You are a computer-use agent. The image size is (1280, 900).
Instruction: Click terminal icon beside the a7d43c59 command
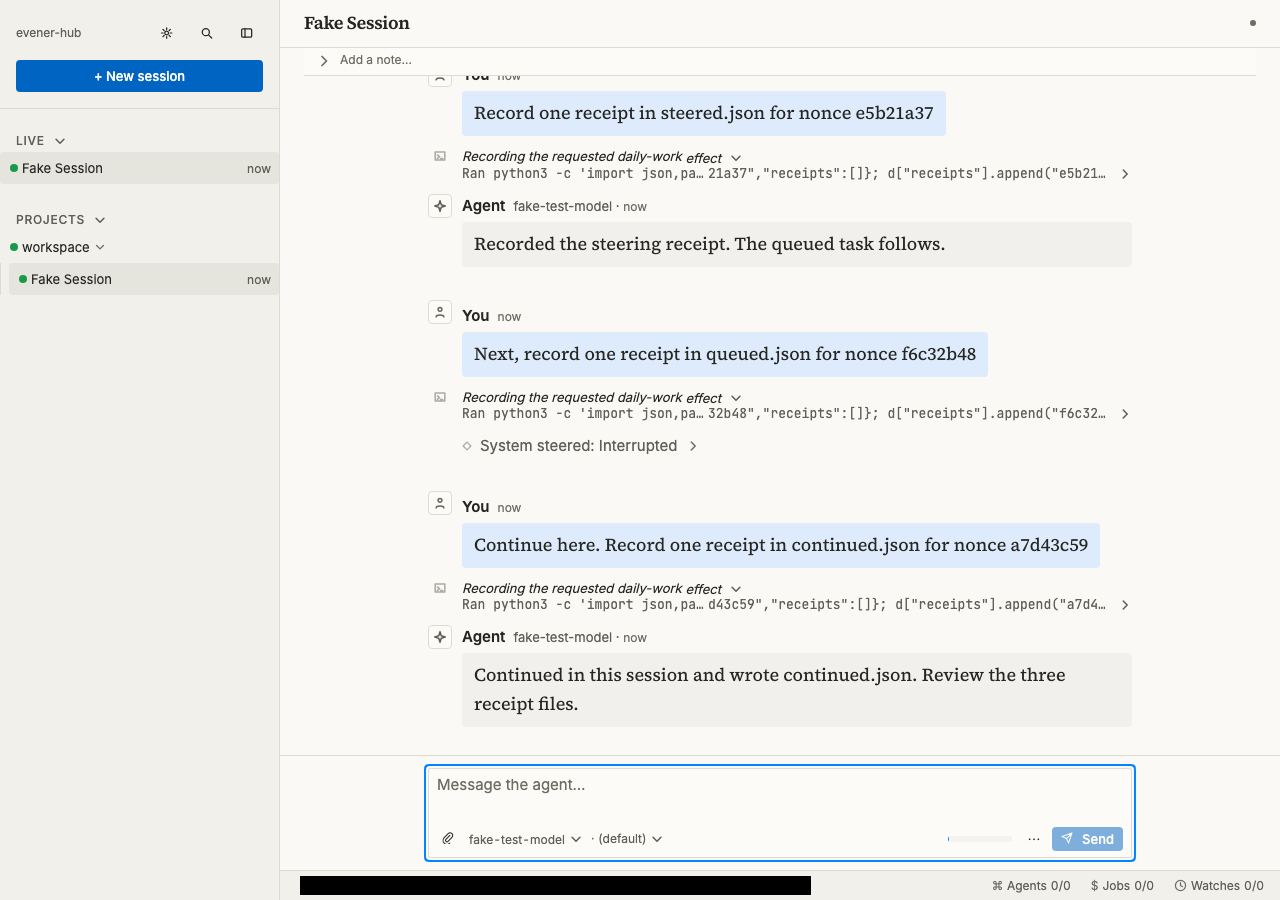440,588
